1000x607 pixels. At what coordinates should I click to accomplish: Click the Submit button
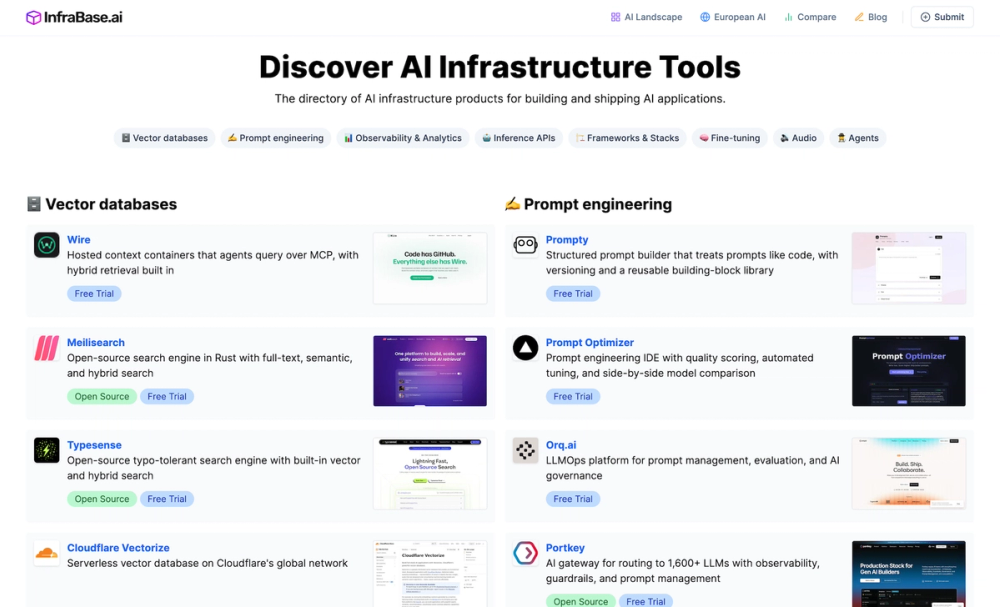coord(942,17)
